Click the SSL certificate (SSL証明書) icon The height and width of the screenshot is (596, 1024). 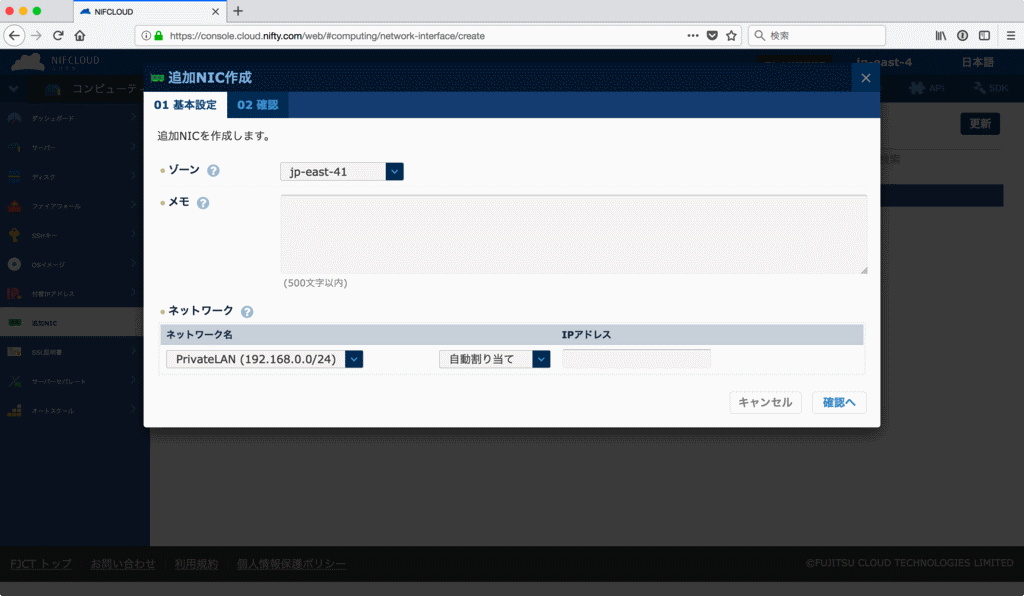[x=14, y=352]
